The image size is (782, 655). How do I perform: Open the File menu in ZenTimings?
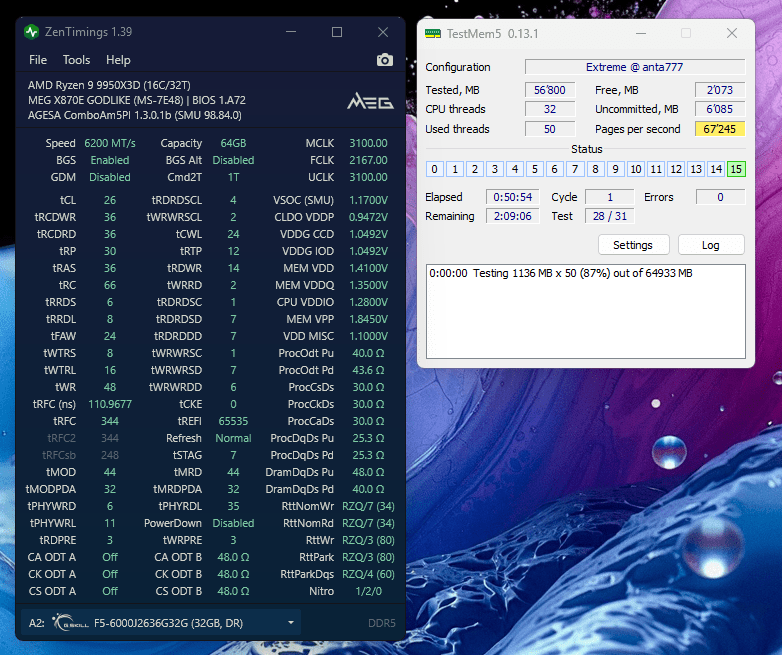(38, 60)
